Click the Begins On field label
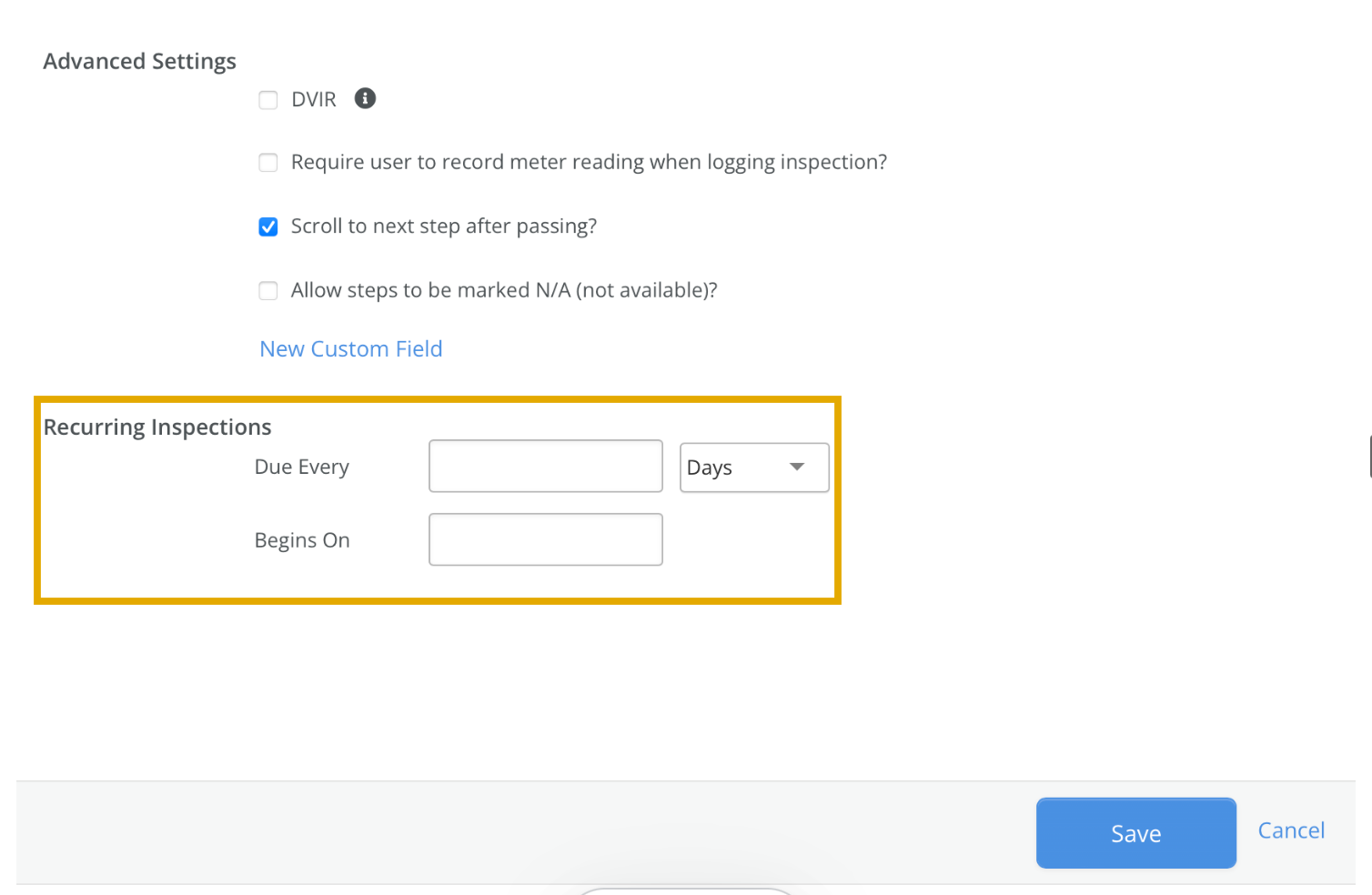The width and height of the screenshot is (1372, 895). point(302,540)
